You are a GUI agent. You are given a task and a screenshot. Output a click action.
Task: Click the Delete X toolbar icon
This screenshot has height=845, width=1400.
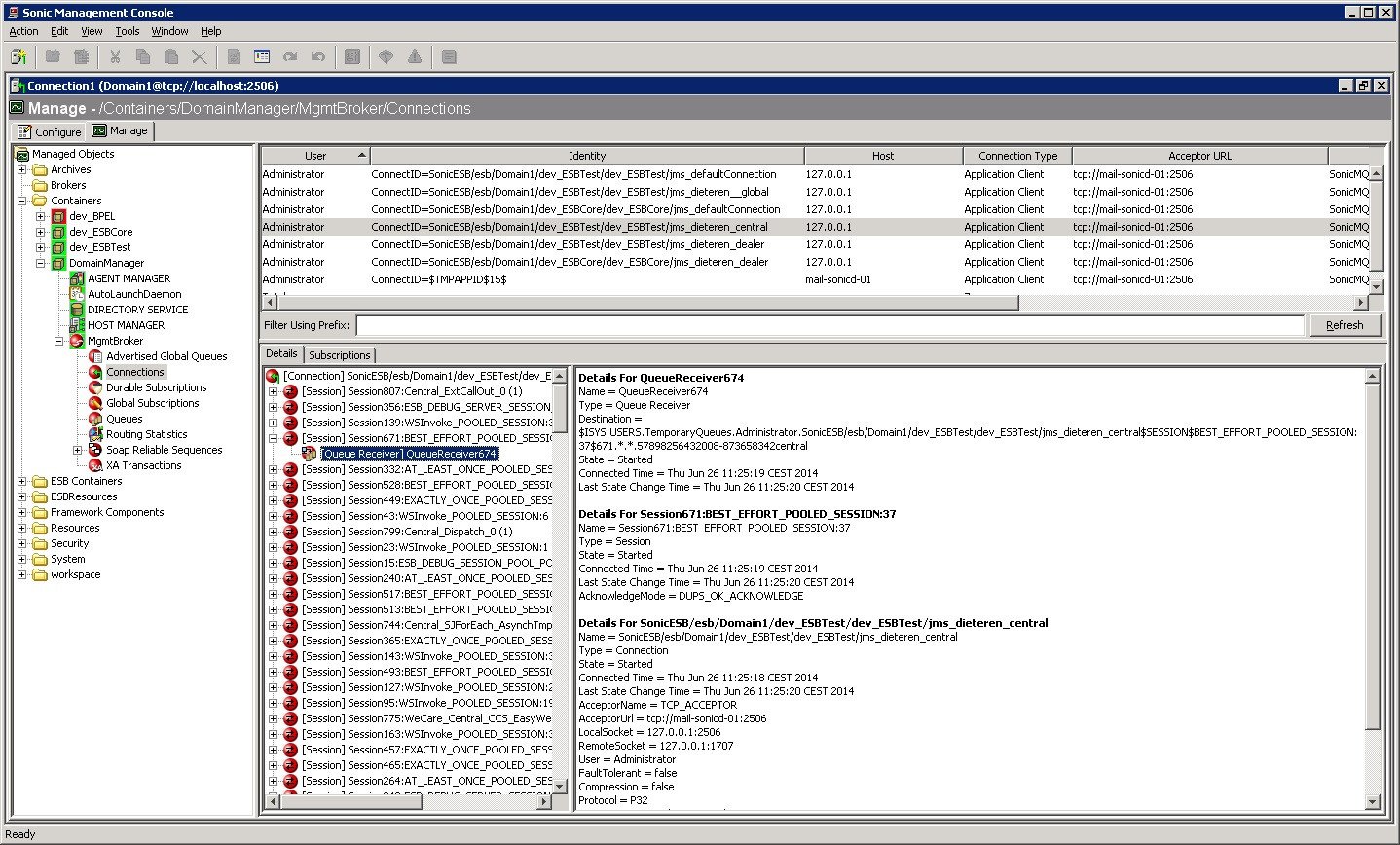(x=199, y=57)
